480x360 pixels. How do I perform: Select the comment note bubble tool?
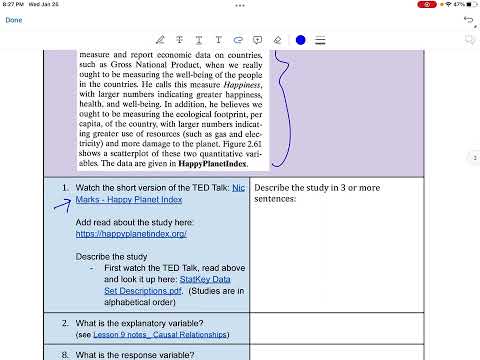[x=257, y=40]
